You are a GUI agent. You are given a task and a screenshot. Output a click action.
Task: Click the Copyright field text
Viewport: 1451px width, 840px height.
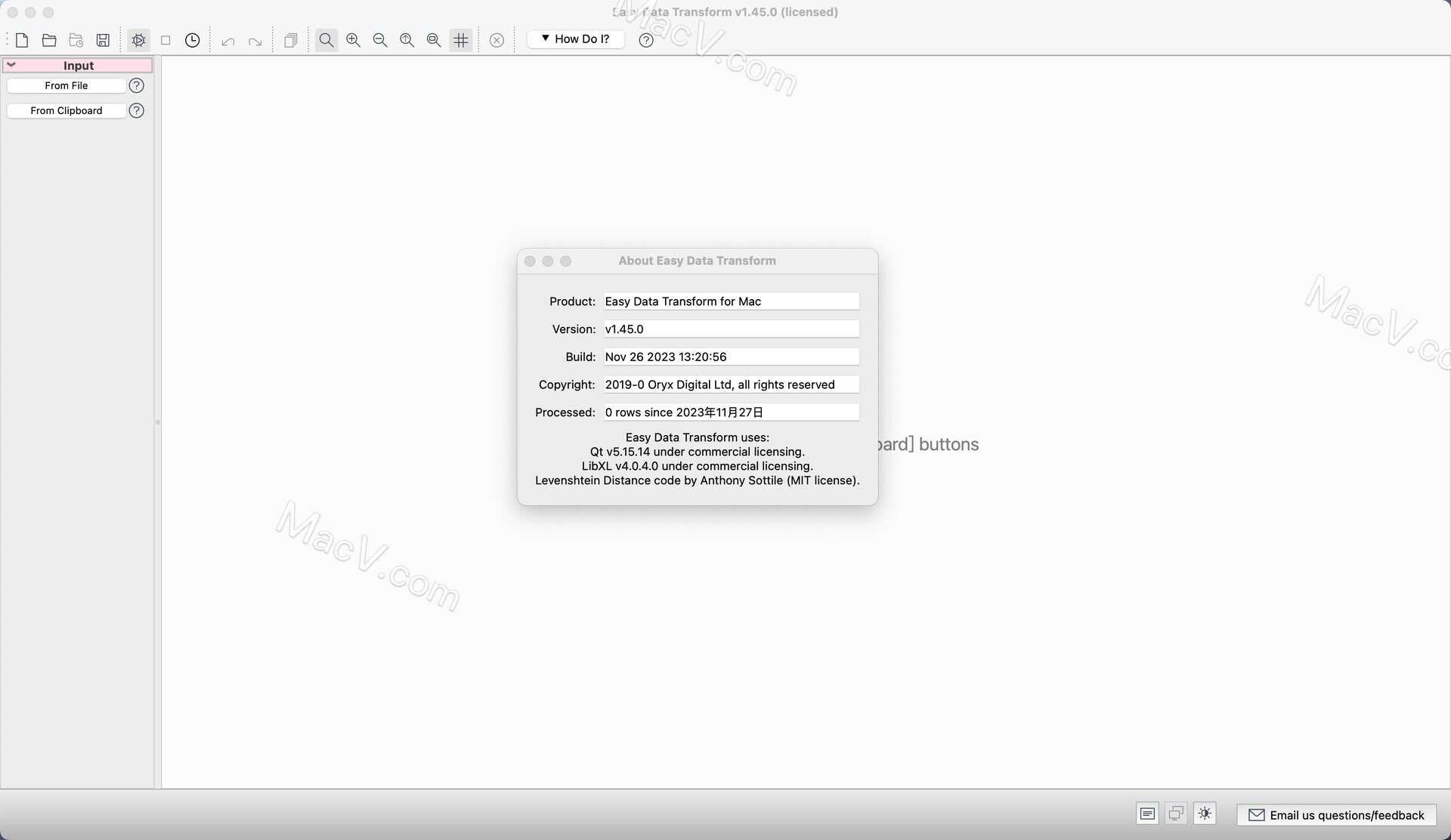(x=732, y=384)
